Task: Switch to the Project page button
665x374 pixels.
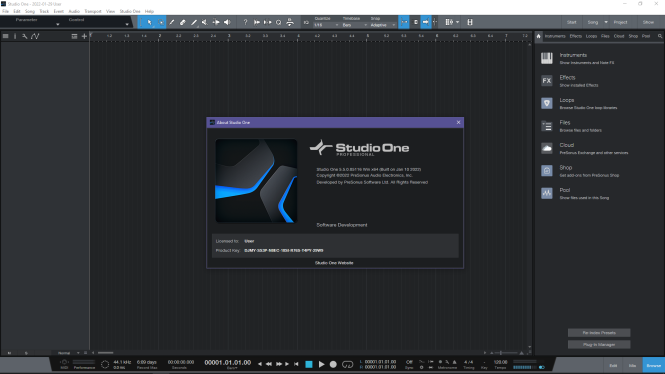Action: (x=620, y=22)
